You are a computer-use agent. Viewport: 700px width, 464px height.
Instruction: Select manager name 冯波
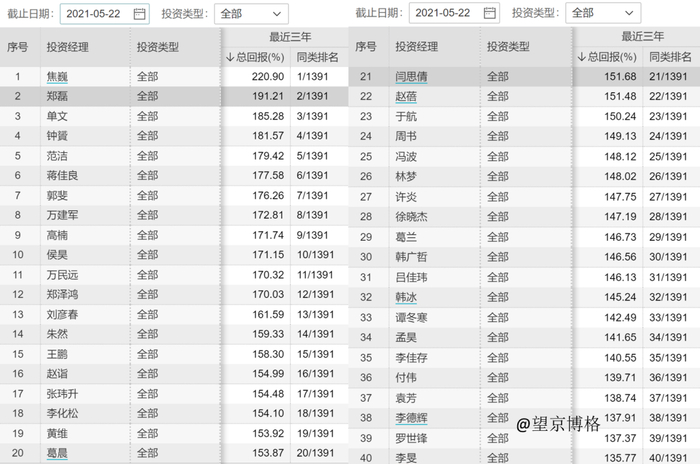point(406,157)
